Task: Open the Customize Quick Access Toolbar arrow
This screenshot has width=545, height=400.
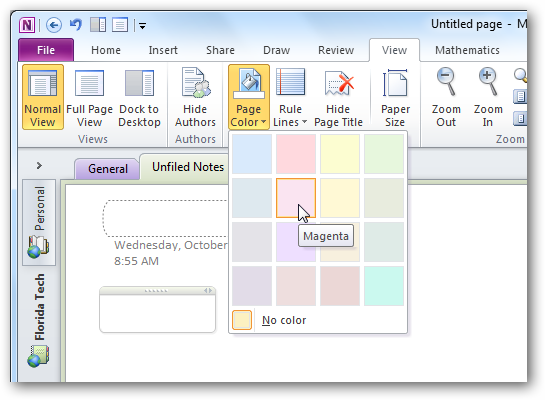Action: tap(142, 25)
